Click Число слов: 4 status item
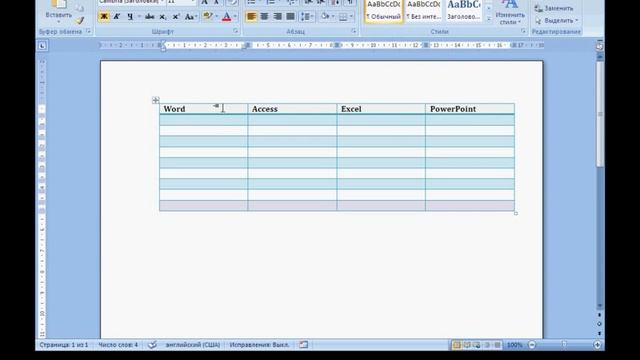The image size is (640, 360). tap(118, 345)
